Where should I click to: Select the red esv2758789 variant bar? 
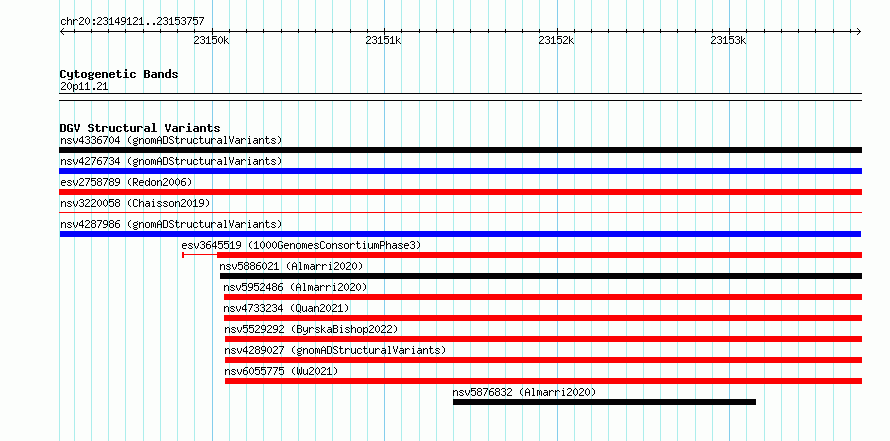point(460,192)
